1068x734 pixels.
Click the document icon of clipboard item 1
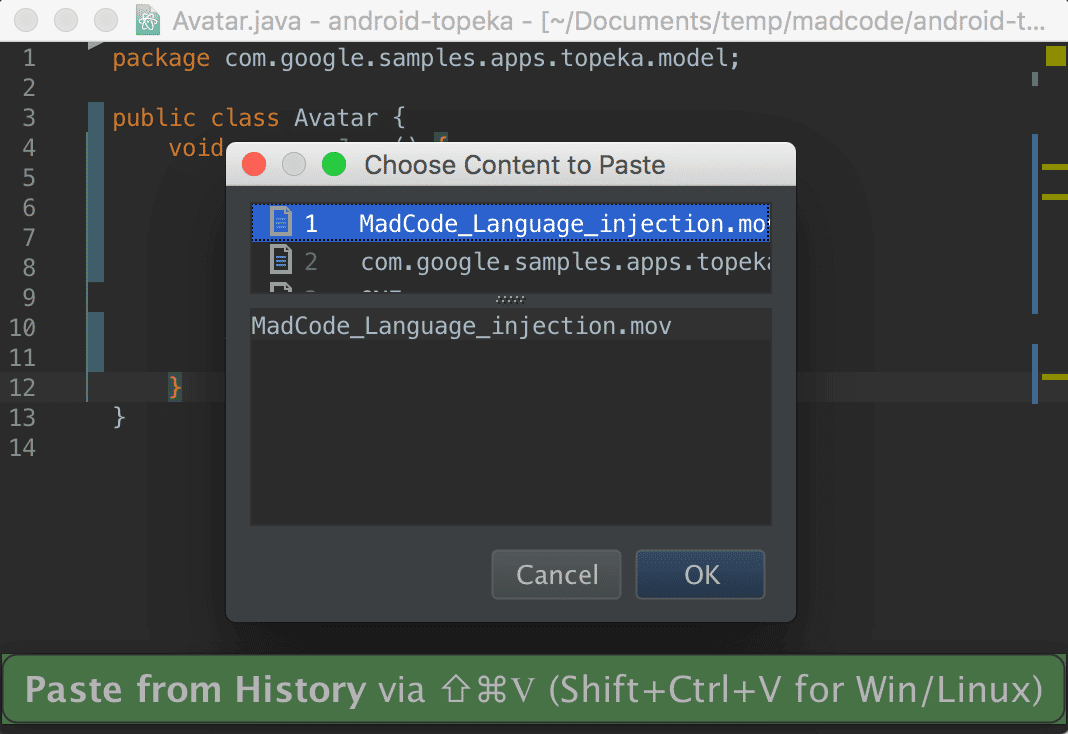pyautogui.click(x=281, y=223)
